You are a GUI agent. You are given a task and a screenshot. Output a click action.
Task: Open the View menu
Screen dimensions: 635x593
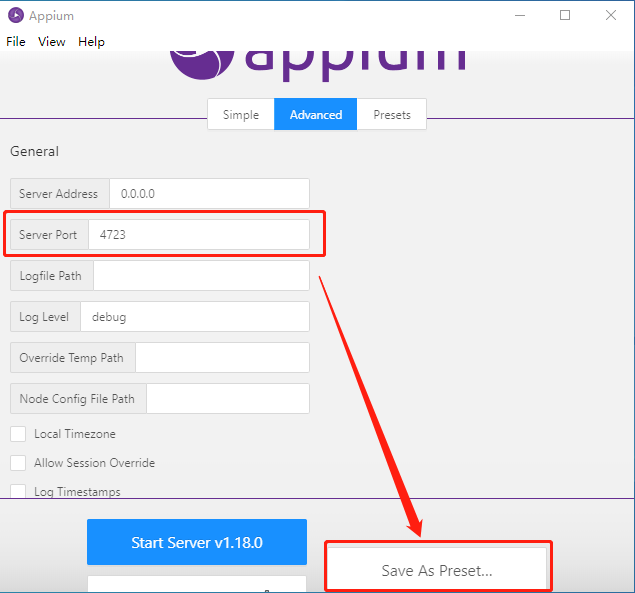51,42
